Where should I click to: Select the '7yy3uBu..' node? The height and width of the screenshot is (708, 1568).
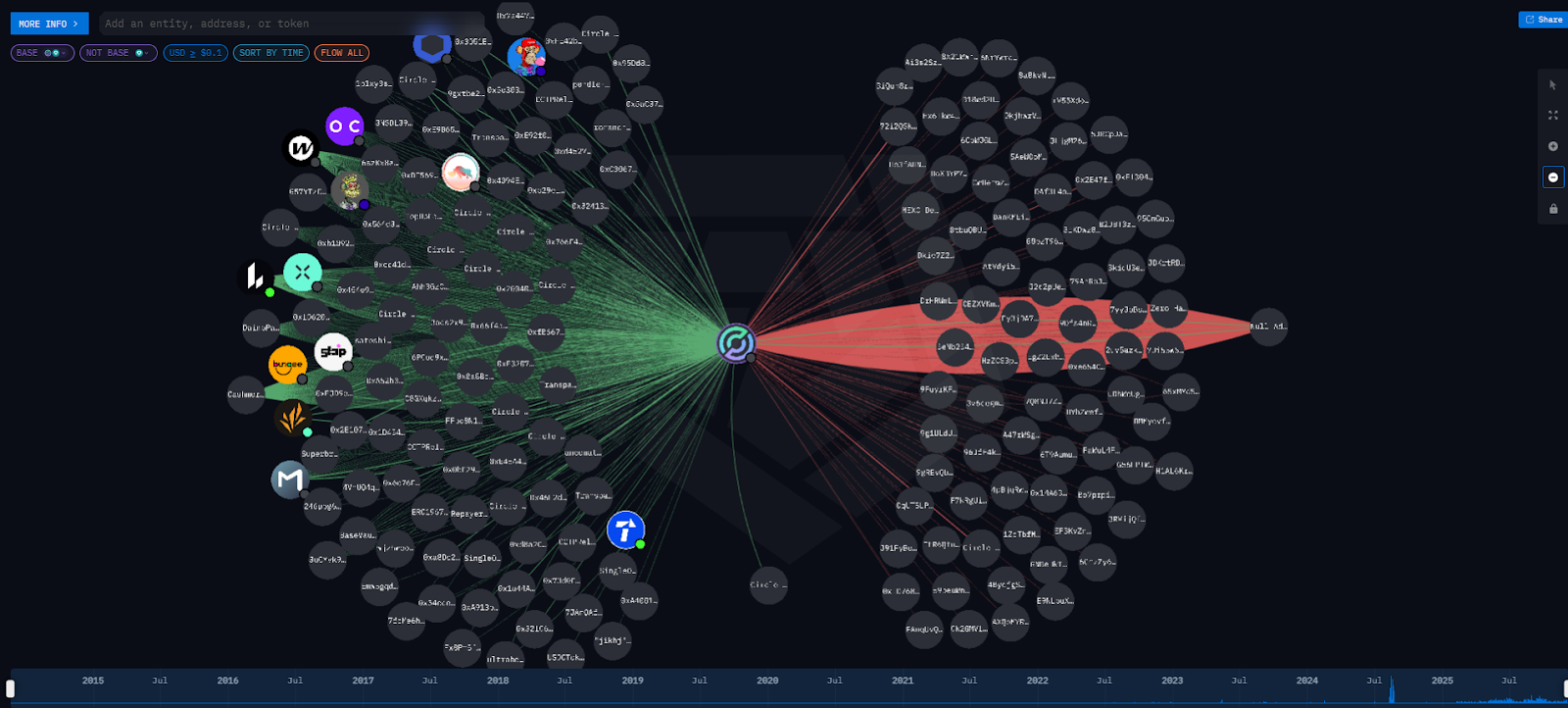1127,310
